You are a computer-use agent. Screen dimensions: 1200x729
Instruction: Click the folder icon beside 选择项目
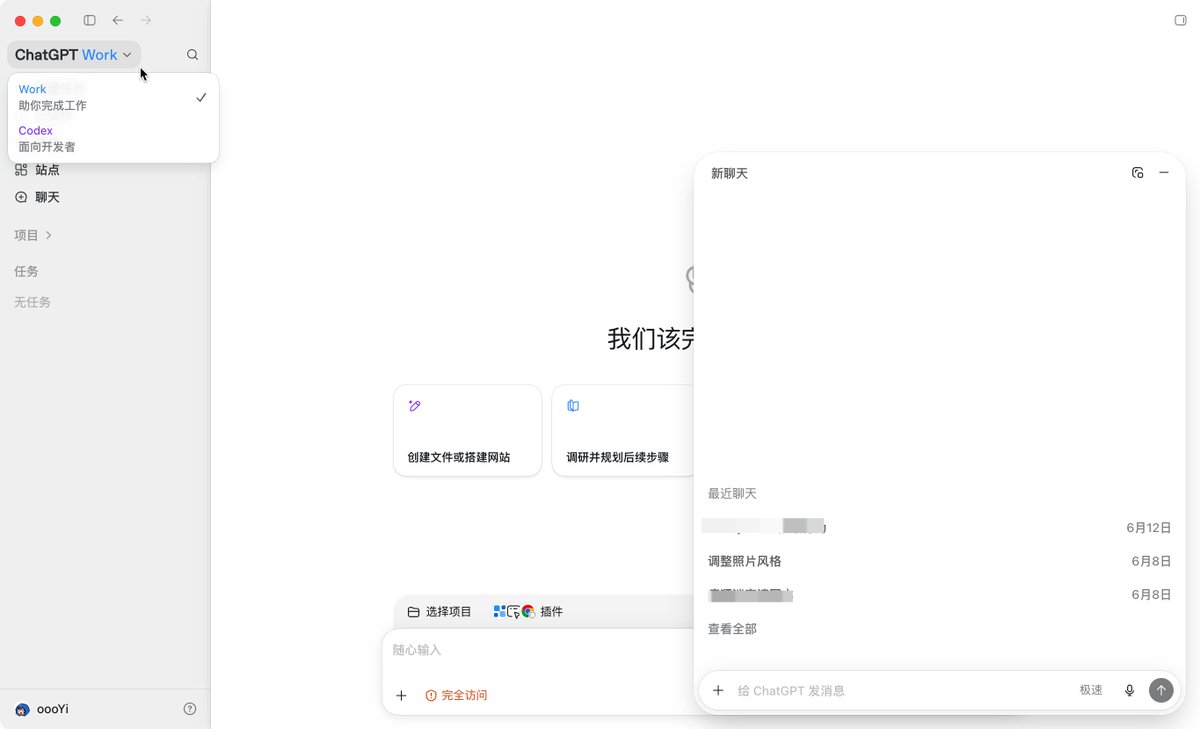pyautogui.click(x=413, y=611)
